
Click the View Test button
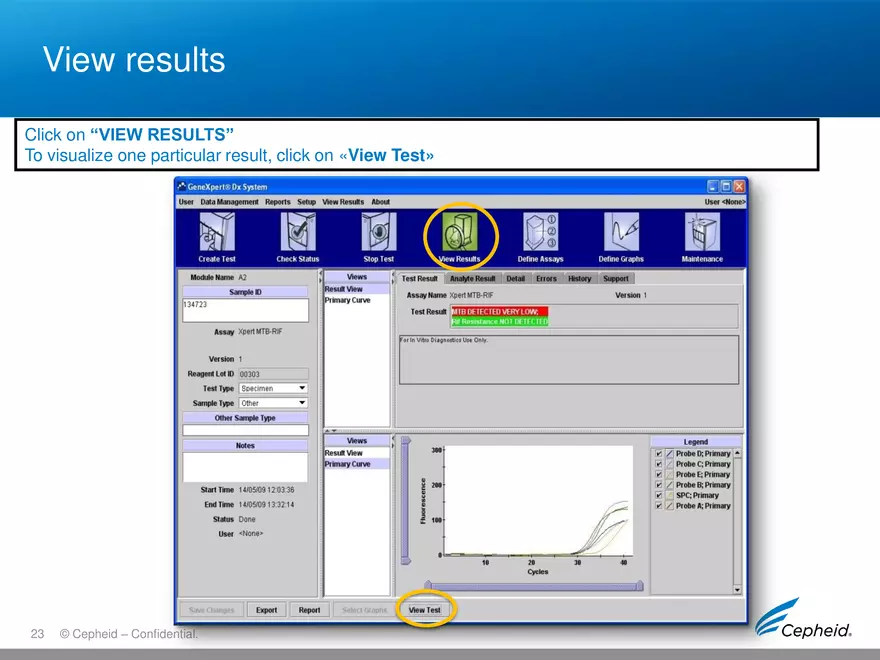tap(425, 609)
